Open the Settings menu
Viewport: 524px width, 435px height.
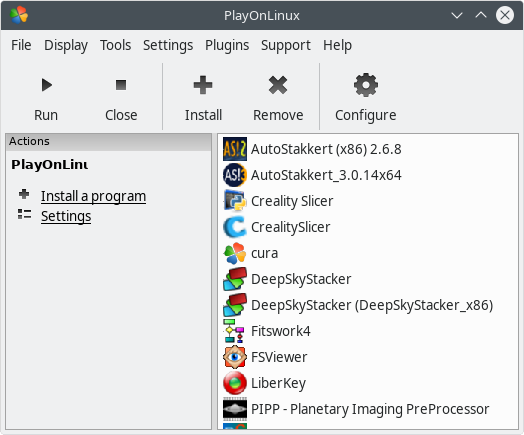[x=168, y=45]
